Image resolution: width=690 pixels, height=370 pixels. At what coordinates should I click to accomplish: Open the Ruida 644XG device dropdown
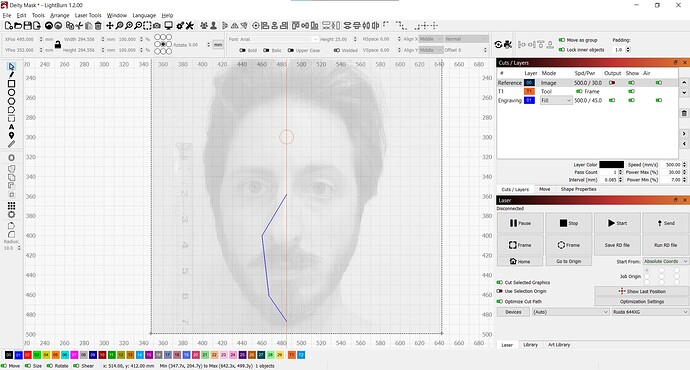coord(650,312)
